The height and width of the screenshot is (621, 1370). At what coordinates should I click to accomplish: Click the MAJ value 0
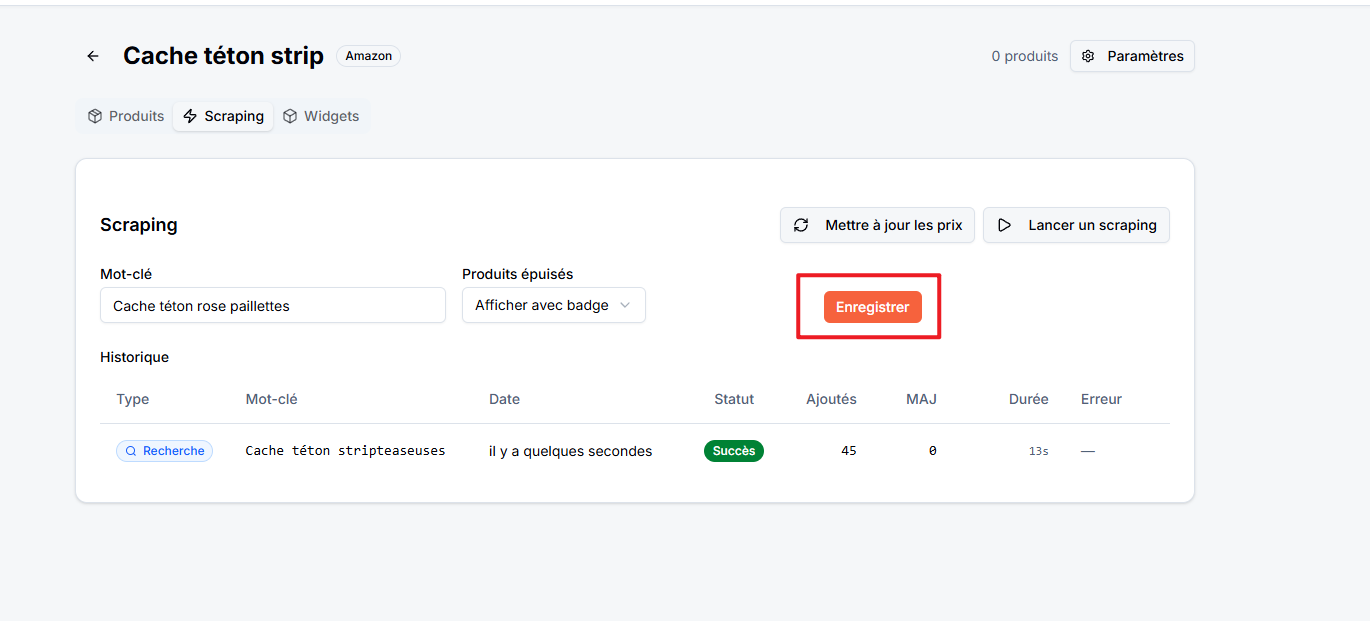point(932,451)
